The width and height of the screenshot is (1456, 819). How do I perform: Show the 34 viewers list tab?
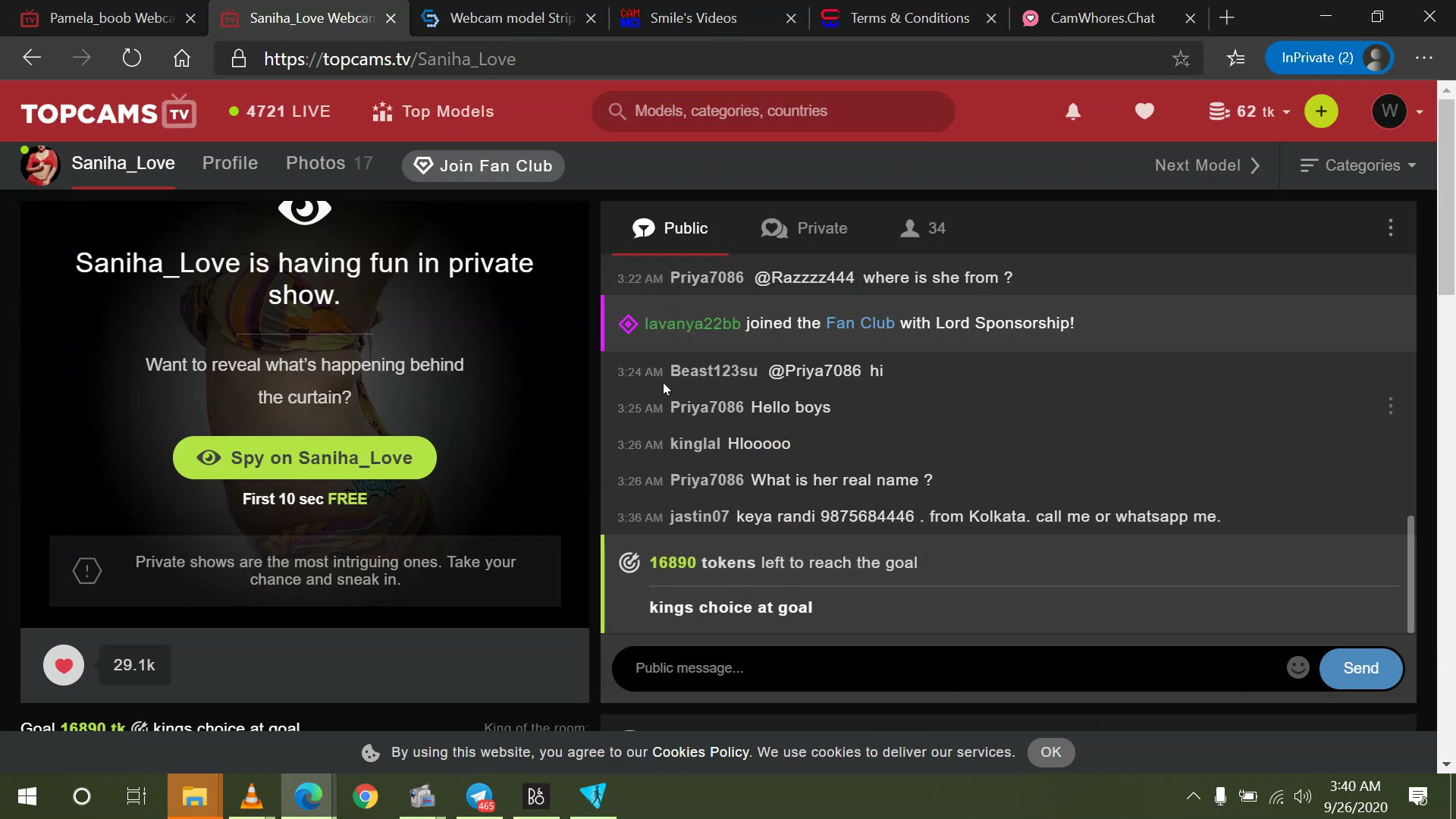923,228
